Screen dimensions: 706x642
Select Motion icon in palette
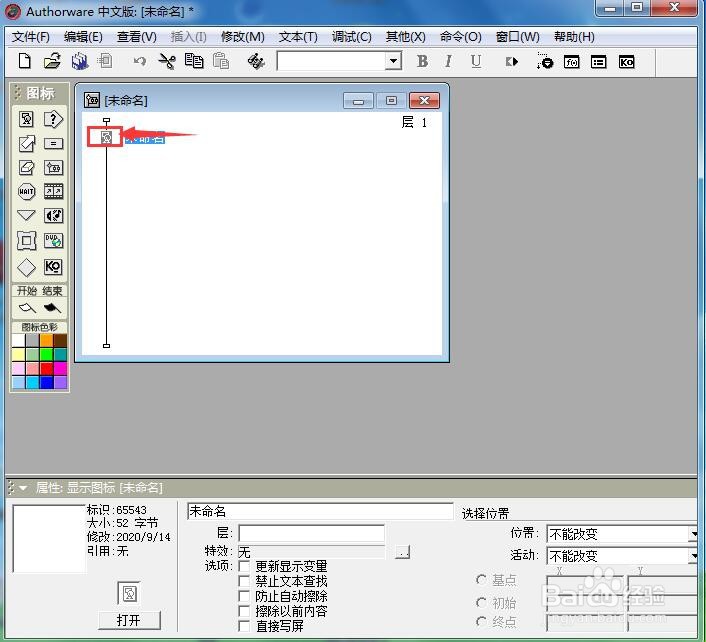27,144
